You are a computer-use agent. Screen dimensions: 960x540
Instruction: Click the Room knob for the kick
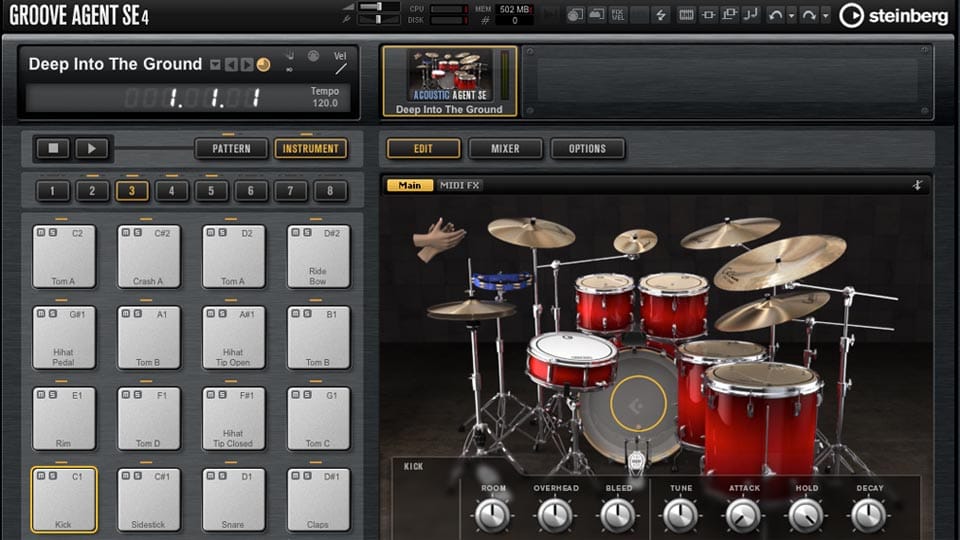[x=493, y=514]
